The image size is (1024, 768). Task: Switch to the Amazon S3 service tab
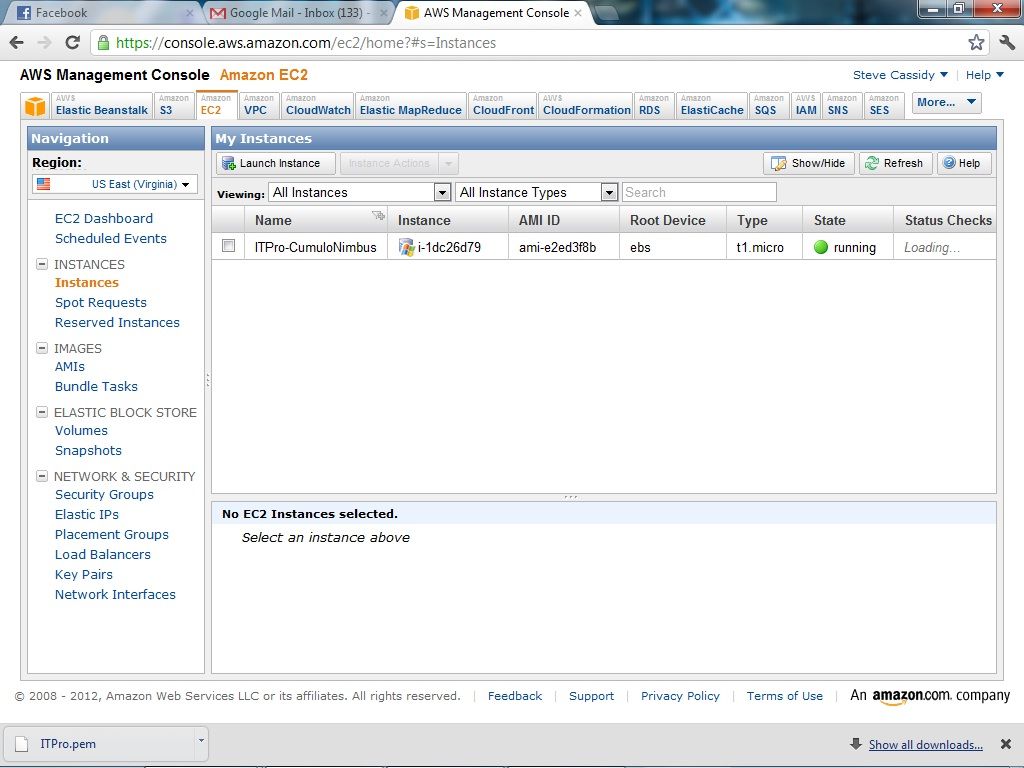click(x=174, y=105)
